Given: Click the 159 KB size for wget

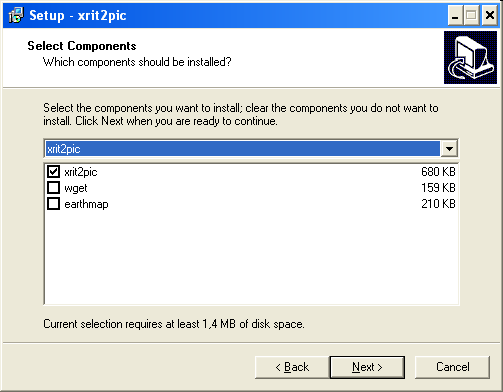Looking at the screenshot, I should (x=438, y=188).
